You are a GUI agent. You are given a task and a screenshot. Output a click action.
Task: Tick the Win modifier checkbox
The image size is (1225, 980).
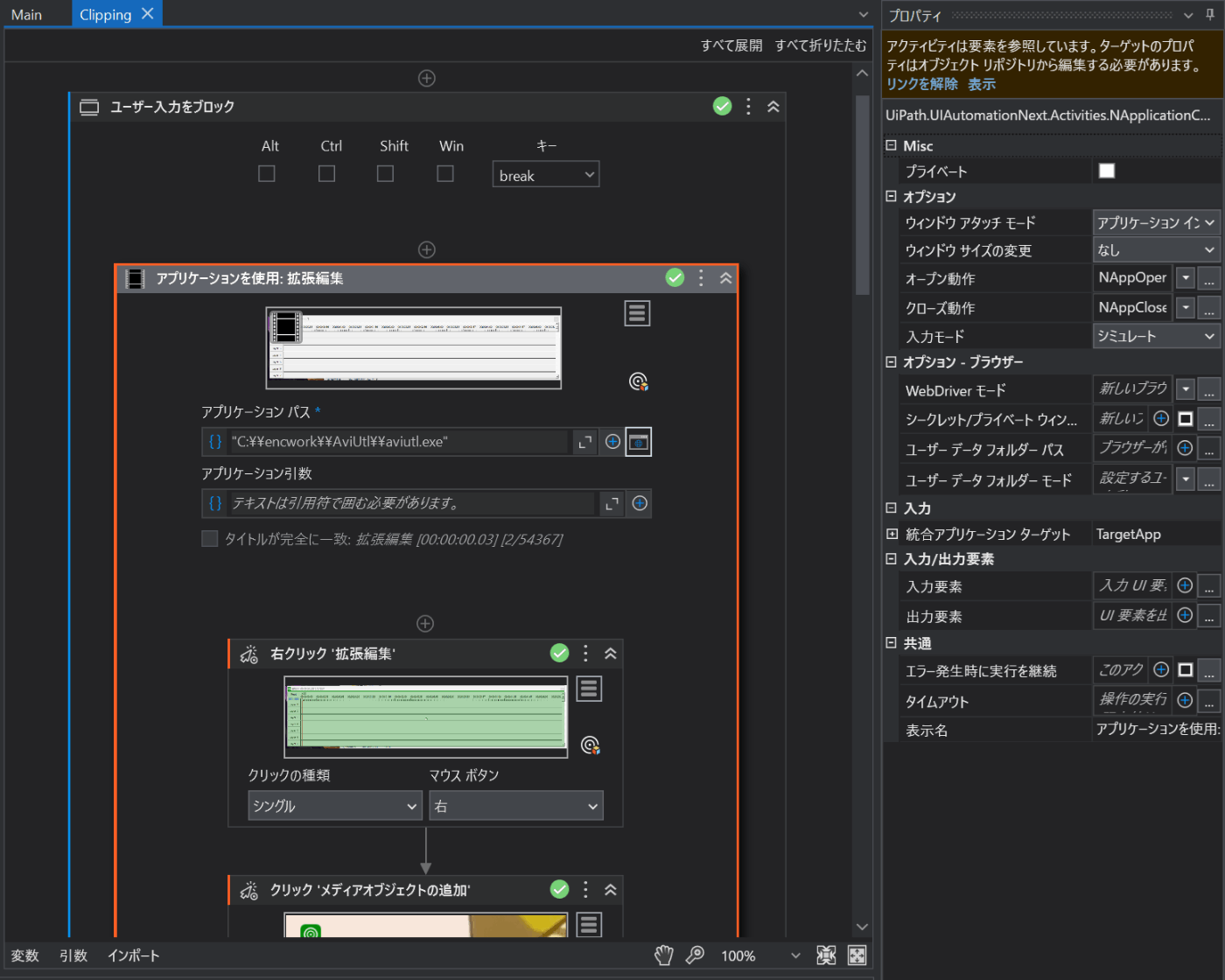[x=445, y=173]
